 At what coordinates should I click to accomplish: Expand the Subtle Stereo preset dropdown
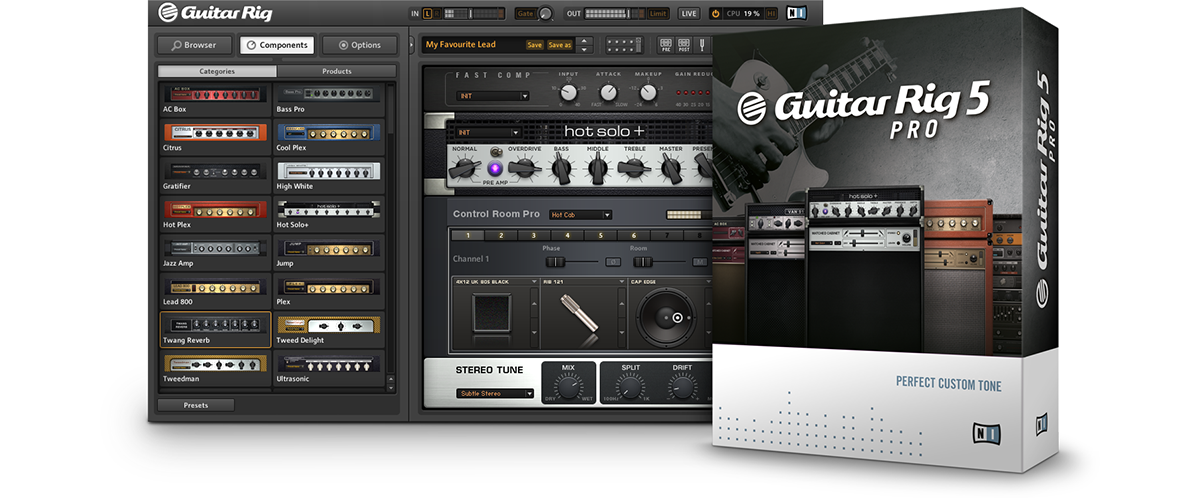pos(496,393)
